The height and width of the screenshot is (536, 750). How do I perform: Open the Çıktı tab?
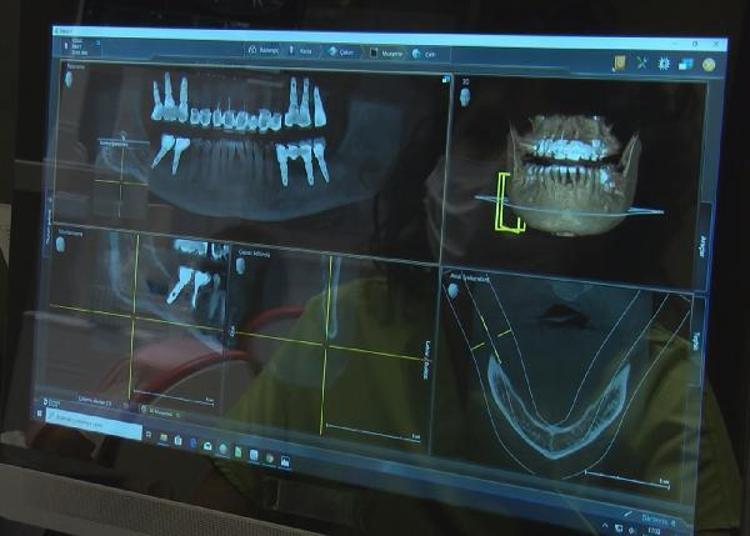point(424,53)
